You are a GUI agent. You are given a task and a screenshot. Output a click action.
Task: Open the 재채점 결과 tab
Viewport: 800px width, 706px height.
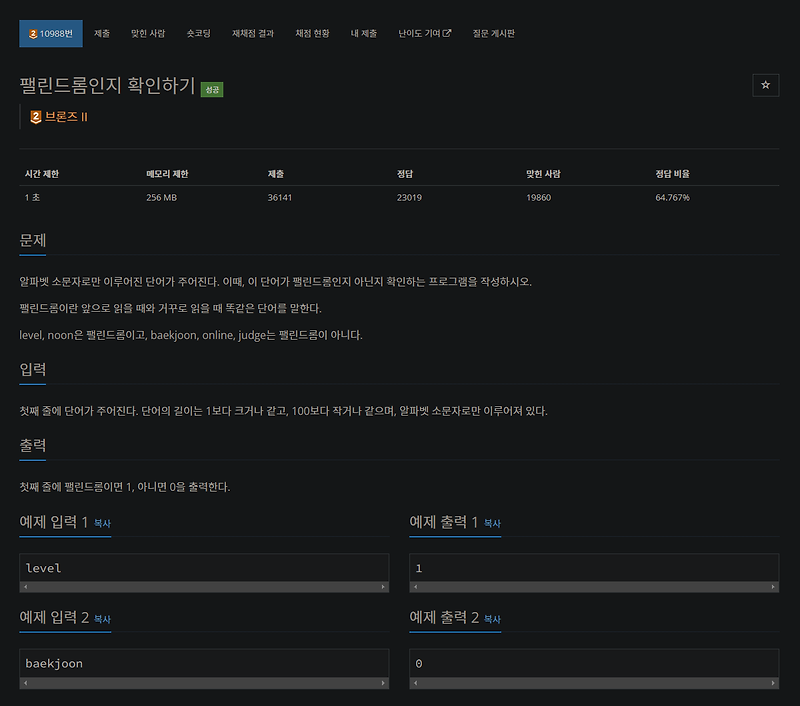click(254, 33)
